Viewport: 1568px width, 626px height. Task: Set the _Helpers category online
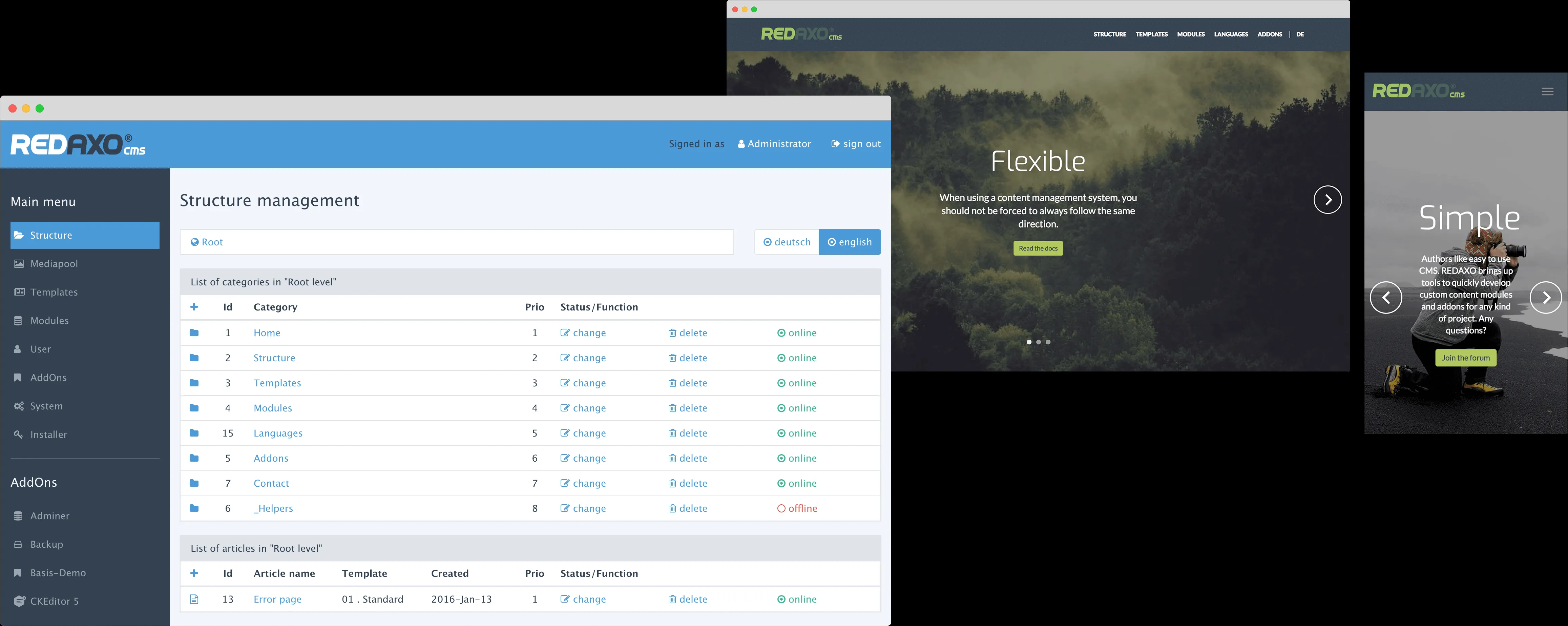[x=797, y=508]
